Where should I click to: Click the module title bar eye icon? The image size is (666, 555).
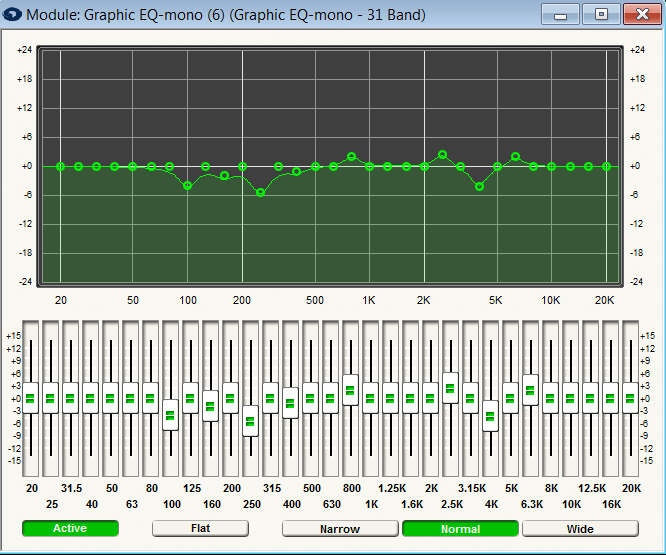click(12, 14)
